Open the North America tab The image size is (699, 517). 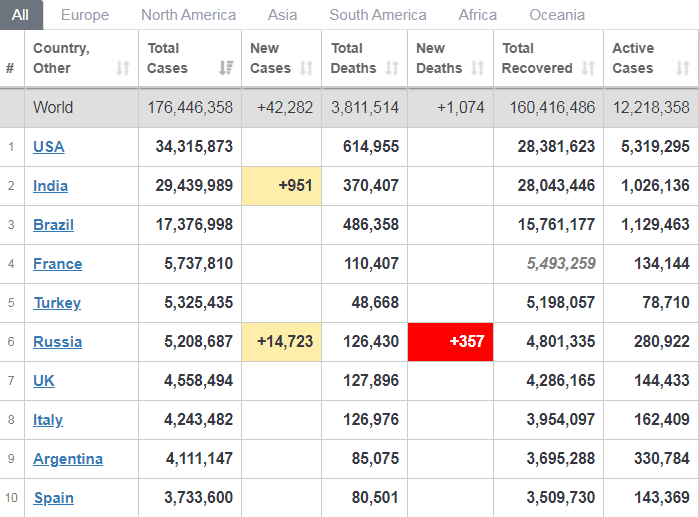coord(189,15)
